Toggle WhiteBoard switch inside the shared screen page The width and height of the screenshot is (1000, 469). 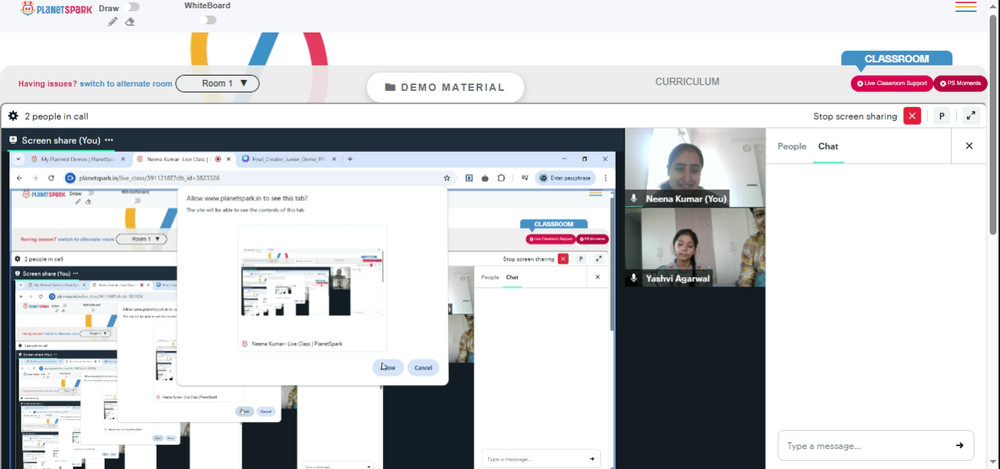[x=135, y=200]
